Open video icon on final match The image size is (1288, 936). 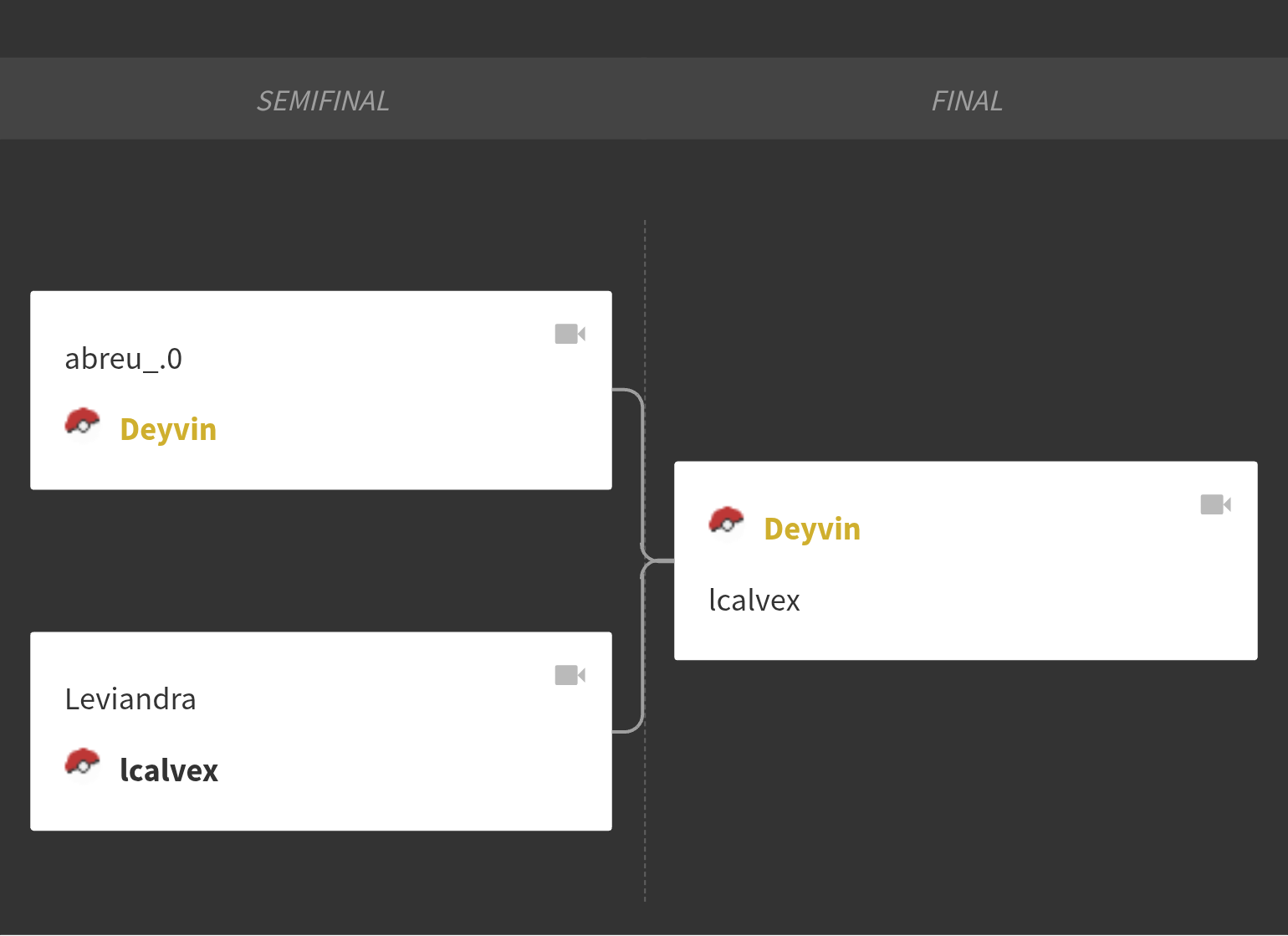(x=1215, y=504)
